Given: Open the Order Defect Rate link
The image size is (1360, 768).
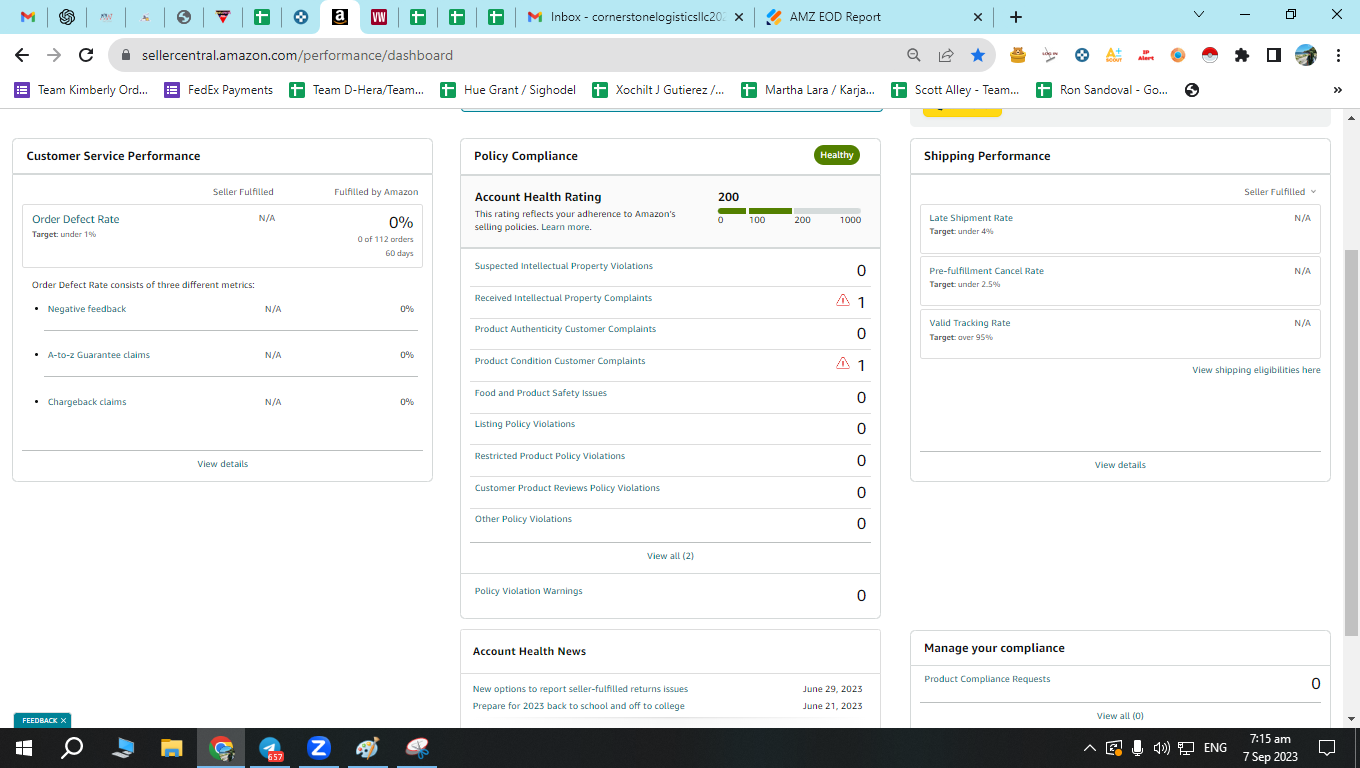Looking at the screenshot, I should (76, 219).
